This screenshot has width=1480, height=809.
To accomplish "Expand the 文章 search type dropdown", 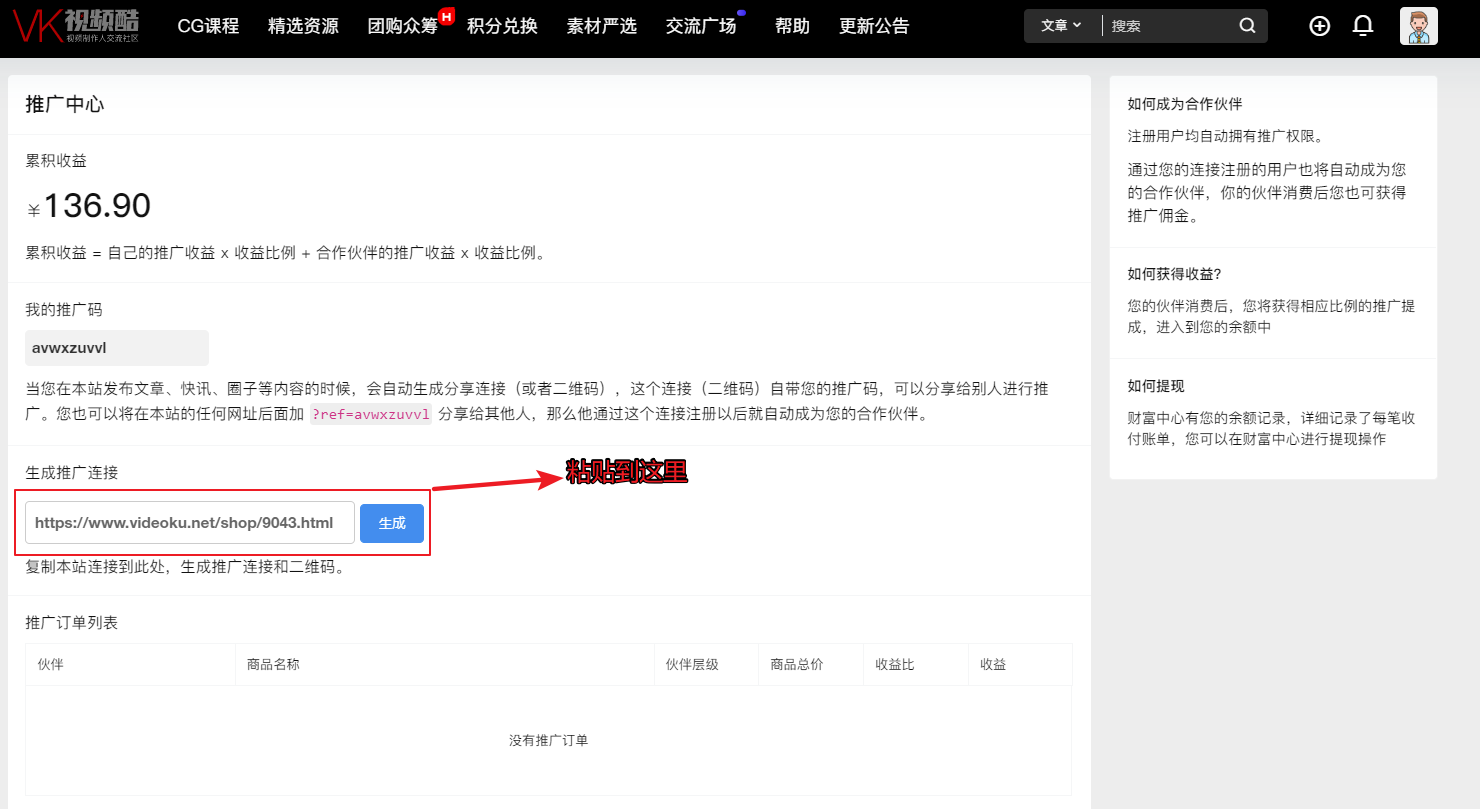I will (x=1061, y=26).
